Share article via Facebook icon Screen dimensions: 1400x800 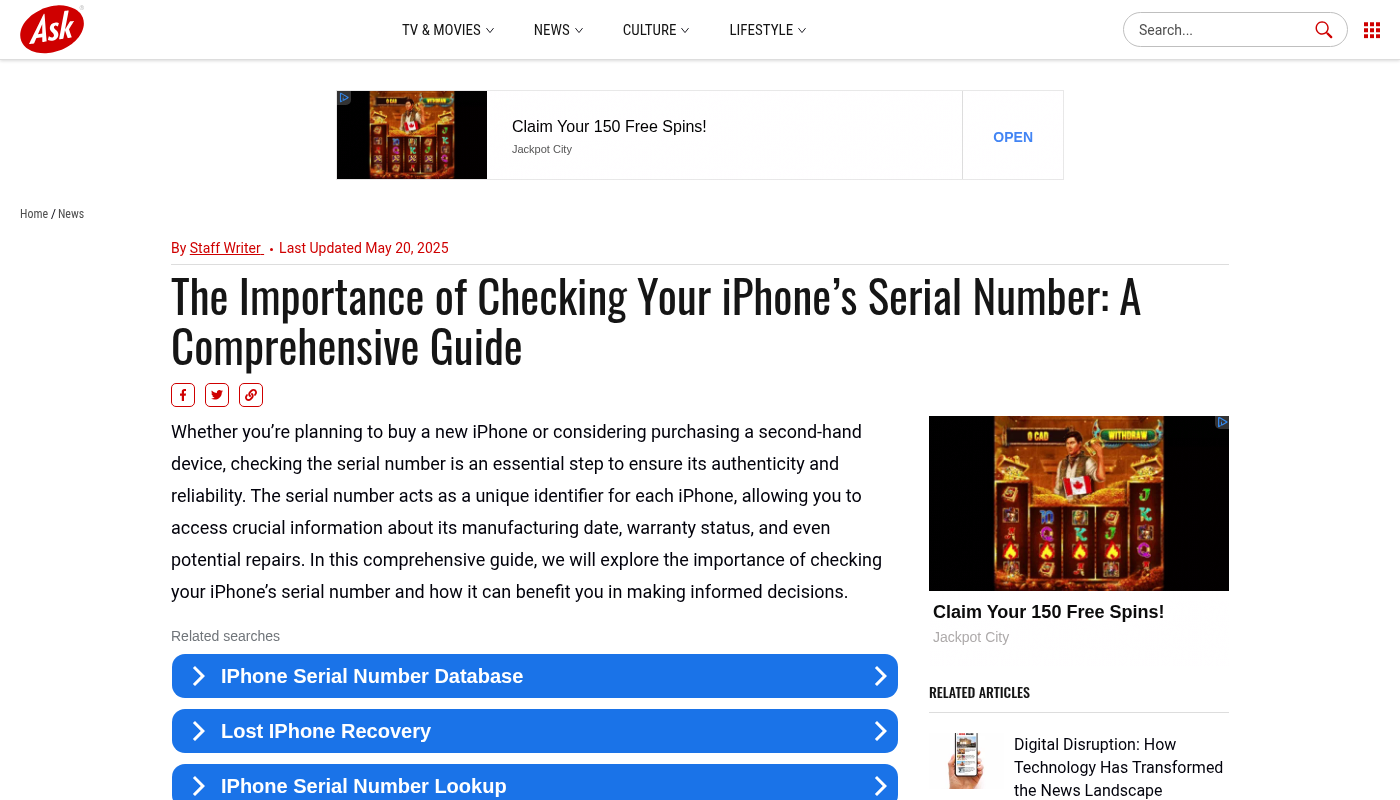(x=183, y=395)
